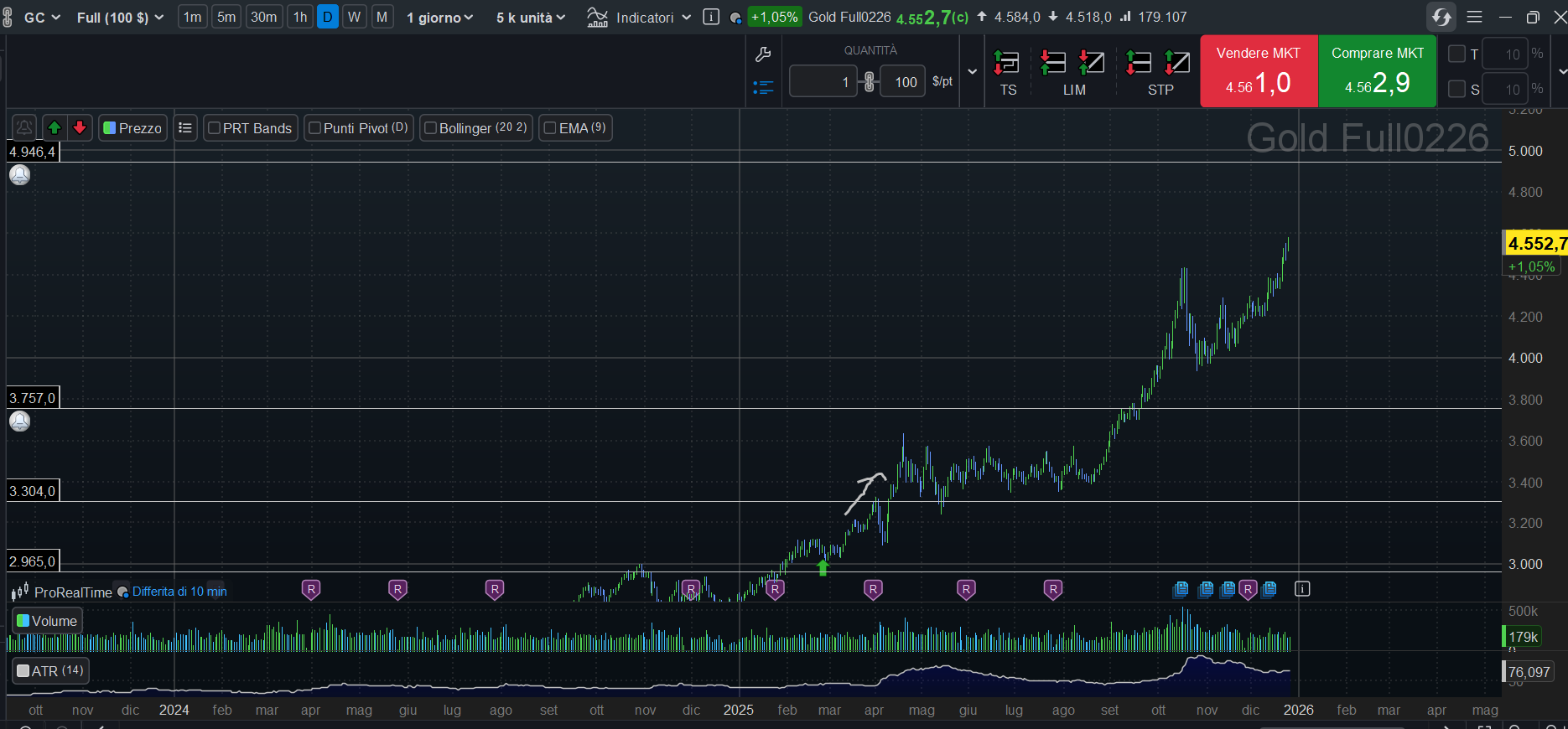Click the Prezzo color swatch
Viewport: 1568px width, 729px height.
click(x=109, y=128)
